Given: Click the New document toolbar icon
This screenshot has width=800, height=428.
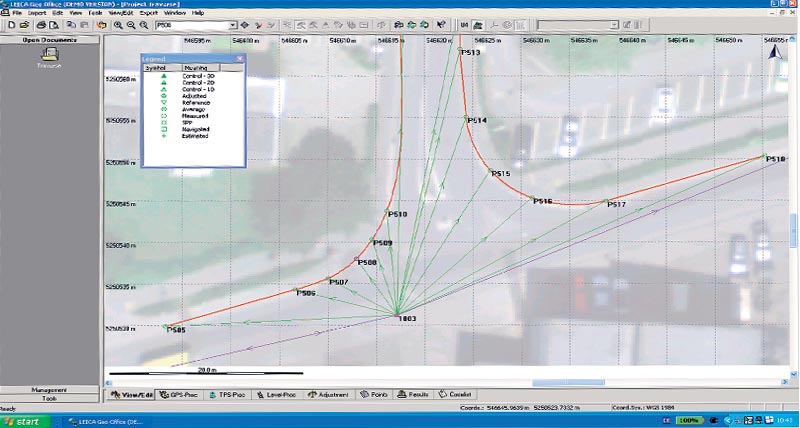Looking at the screenshot, I should [9, 23].
